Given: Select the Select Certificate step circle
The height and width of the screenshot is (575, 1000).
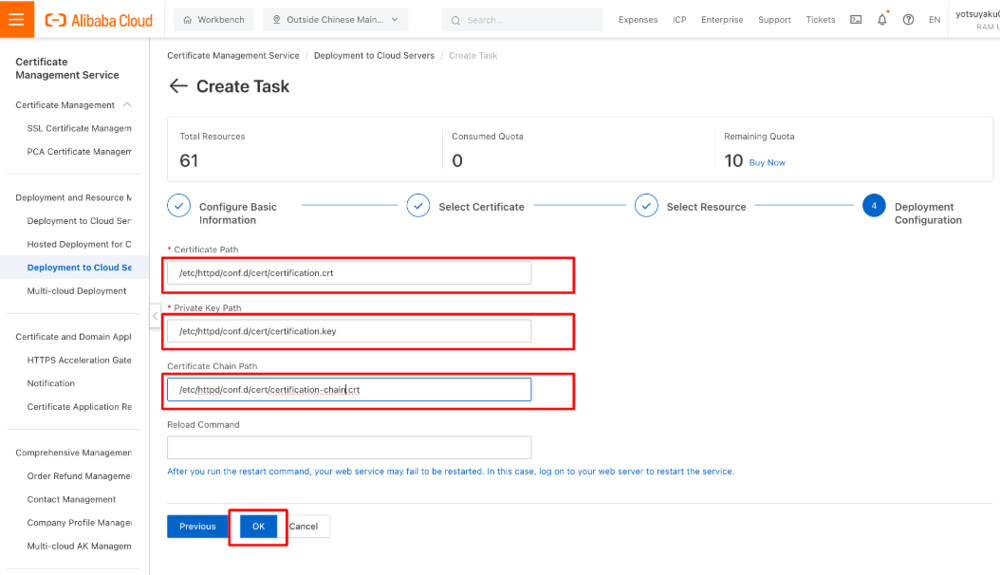Looking at the screenshot, I should (x=418, y=206).
